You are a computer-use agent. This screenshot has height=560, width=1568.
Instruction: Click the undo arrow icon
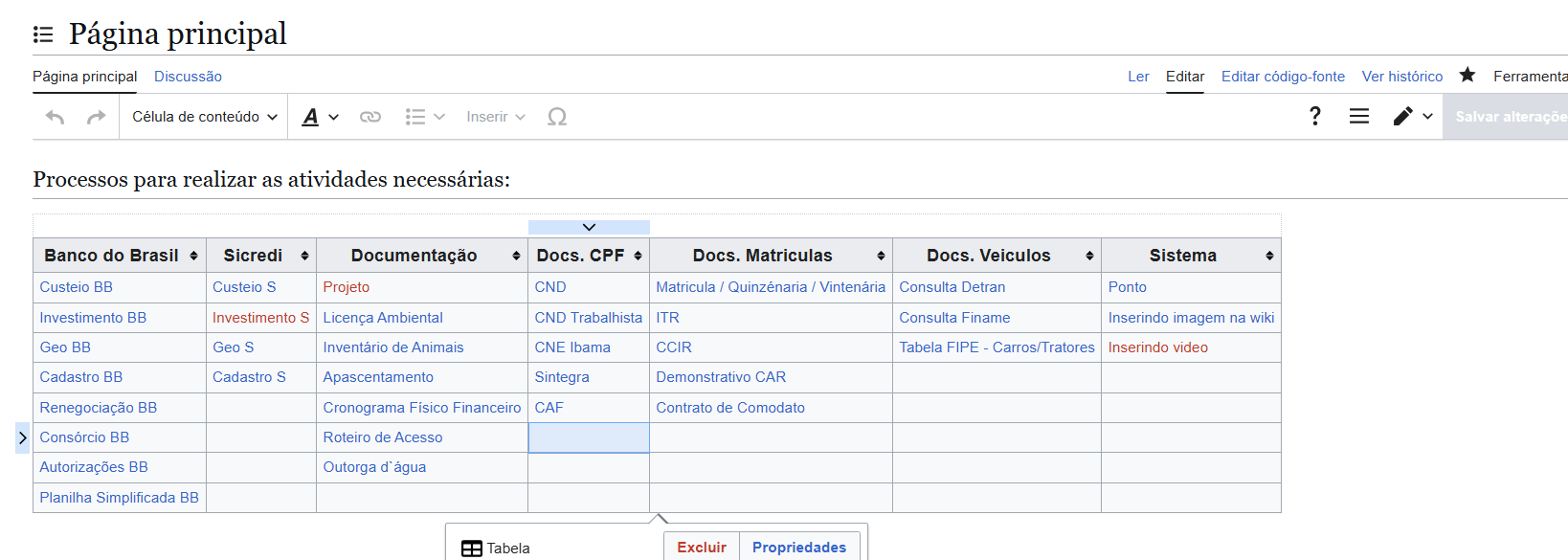(56, 117)
